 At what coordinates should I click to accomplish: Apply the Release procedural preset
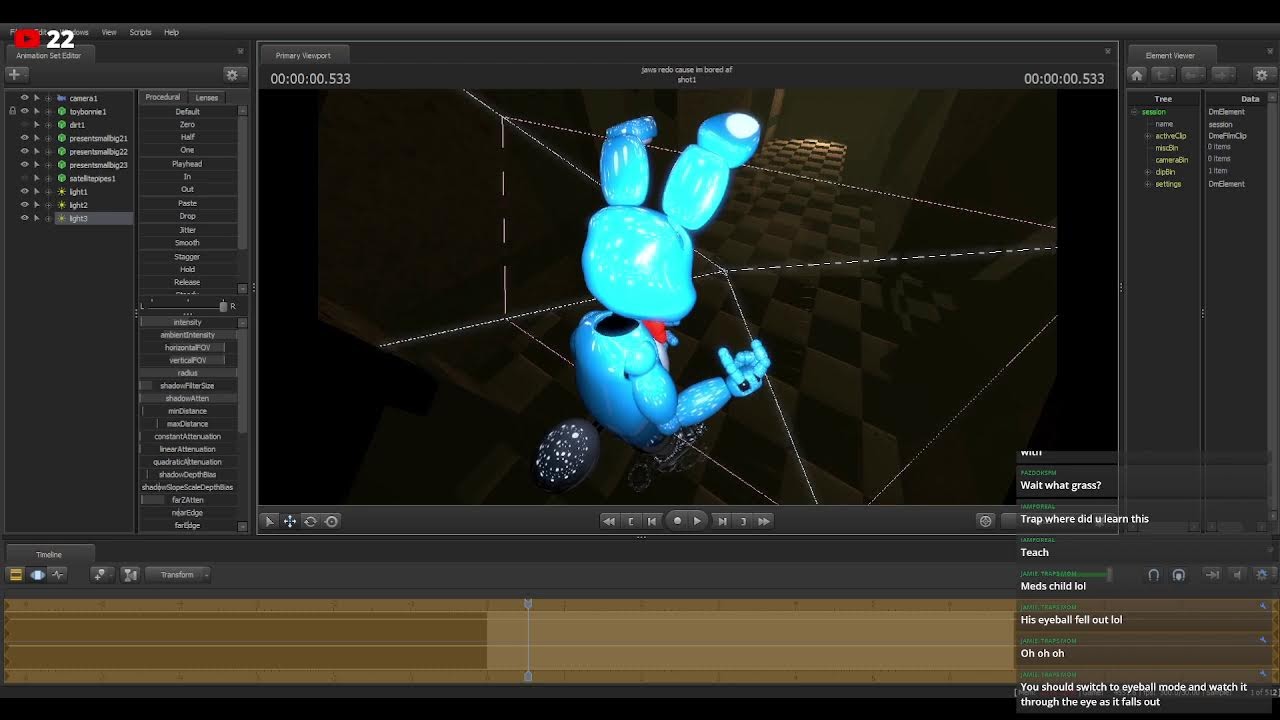[188, 282]
